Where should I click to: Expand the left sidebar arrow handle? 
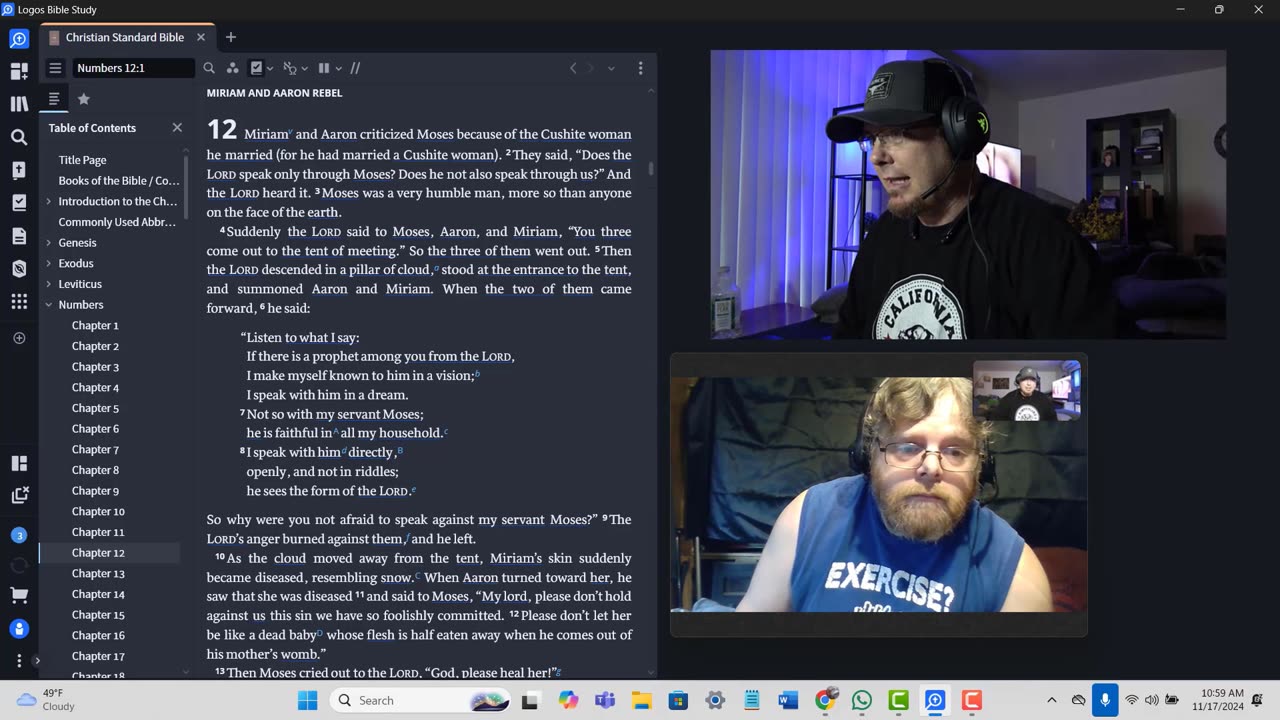36,661
